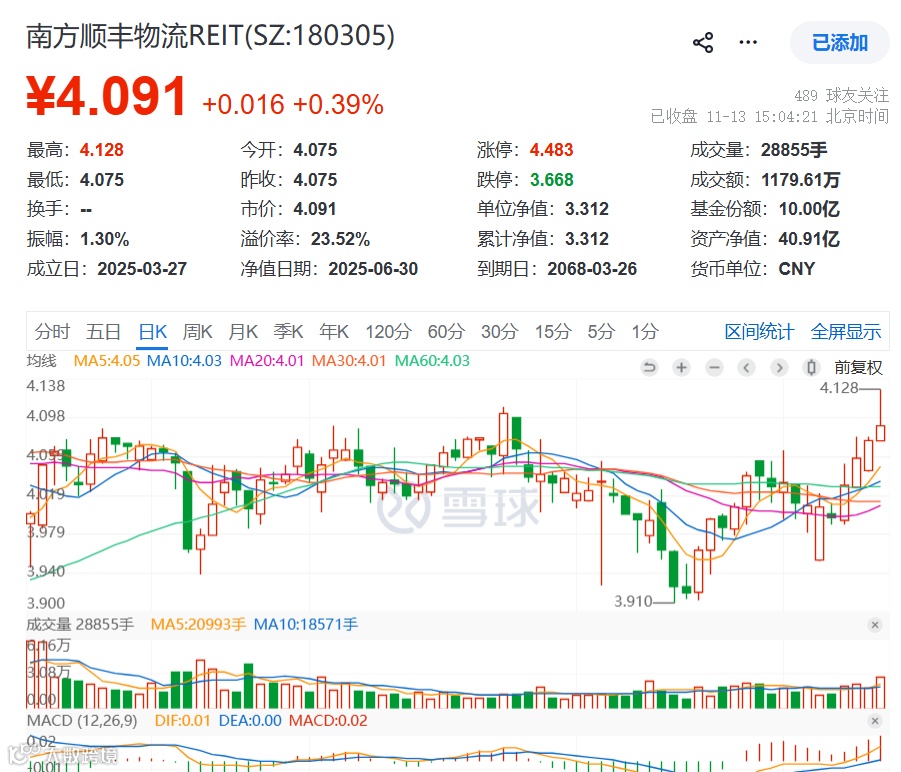Click the MA5:4.05 moving average label

[107, 361]
